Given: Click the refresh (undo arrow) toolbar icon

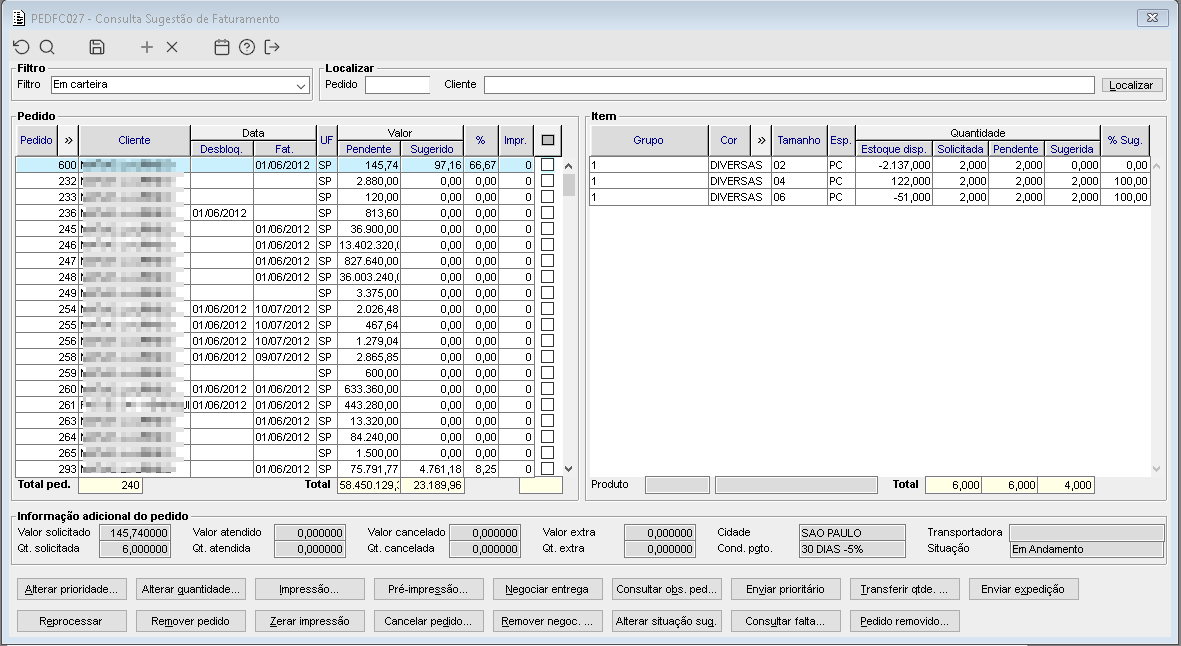Looking at the screenshot, I should [21, 47].
